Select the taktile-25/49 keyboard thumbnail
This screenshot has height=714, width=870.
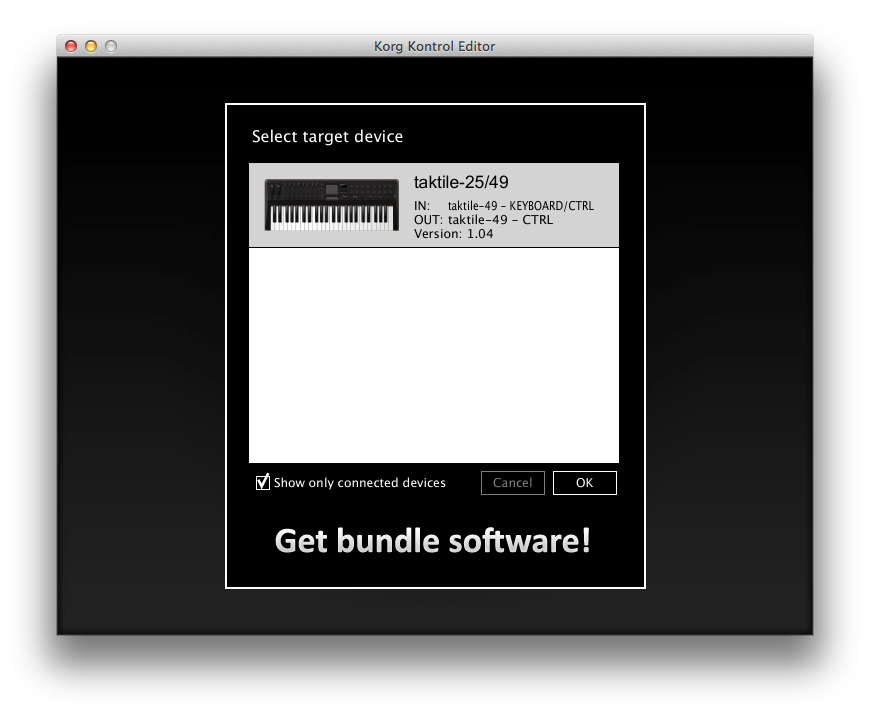[332, 204]
